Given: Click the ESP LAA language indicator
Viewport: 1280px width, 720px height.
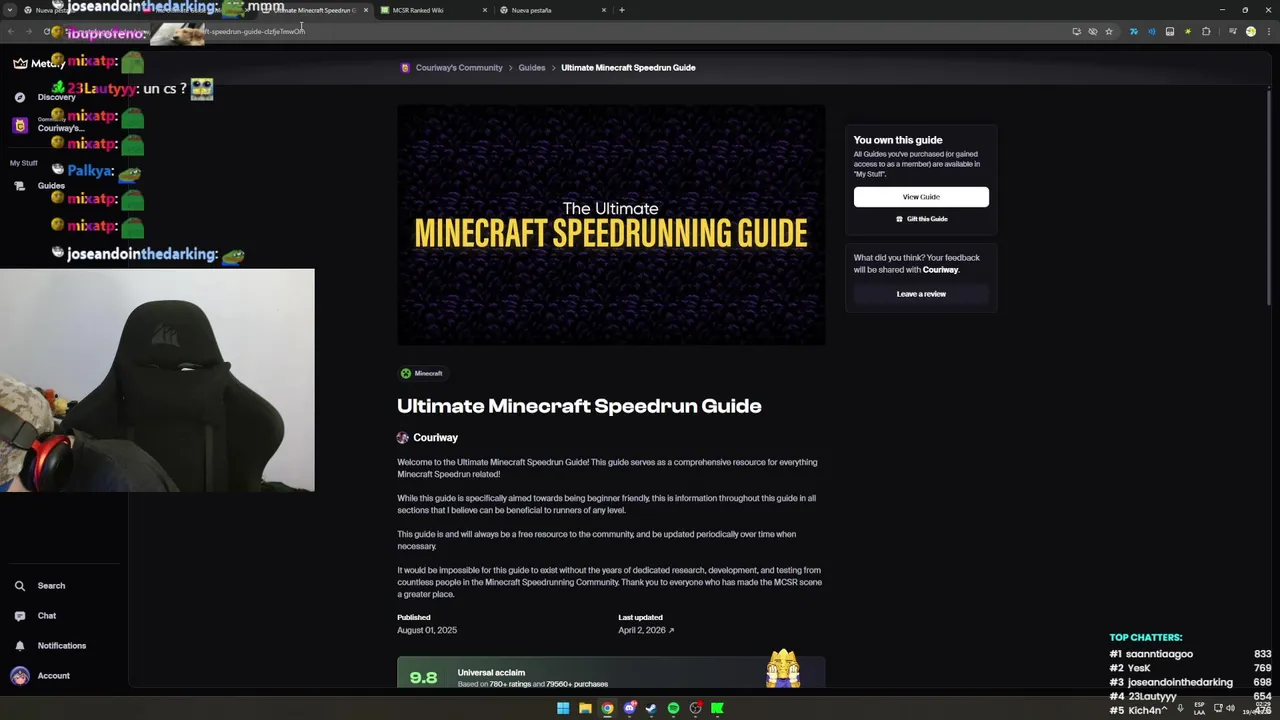Looking at the screenshot, I should (1198, 708).
